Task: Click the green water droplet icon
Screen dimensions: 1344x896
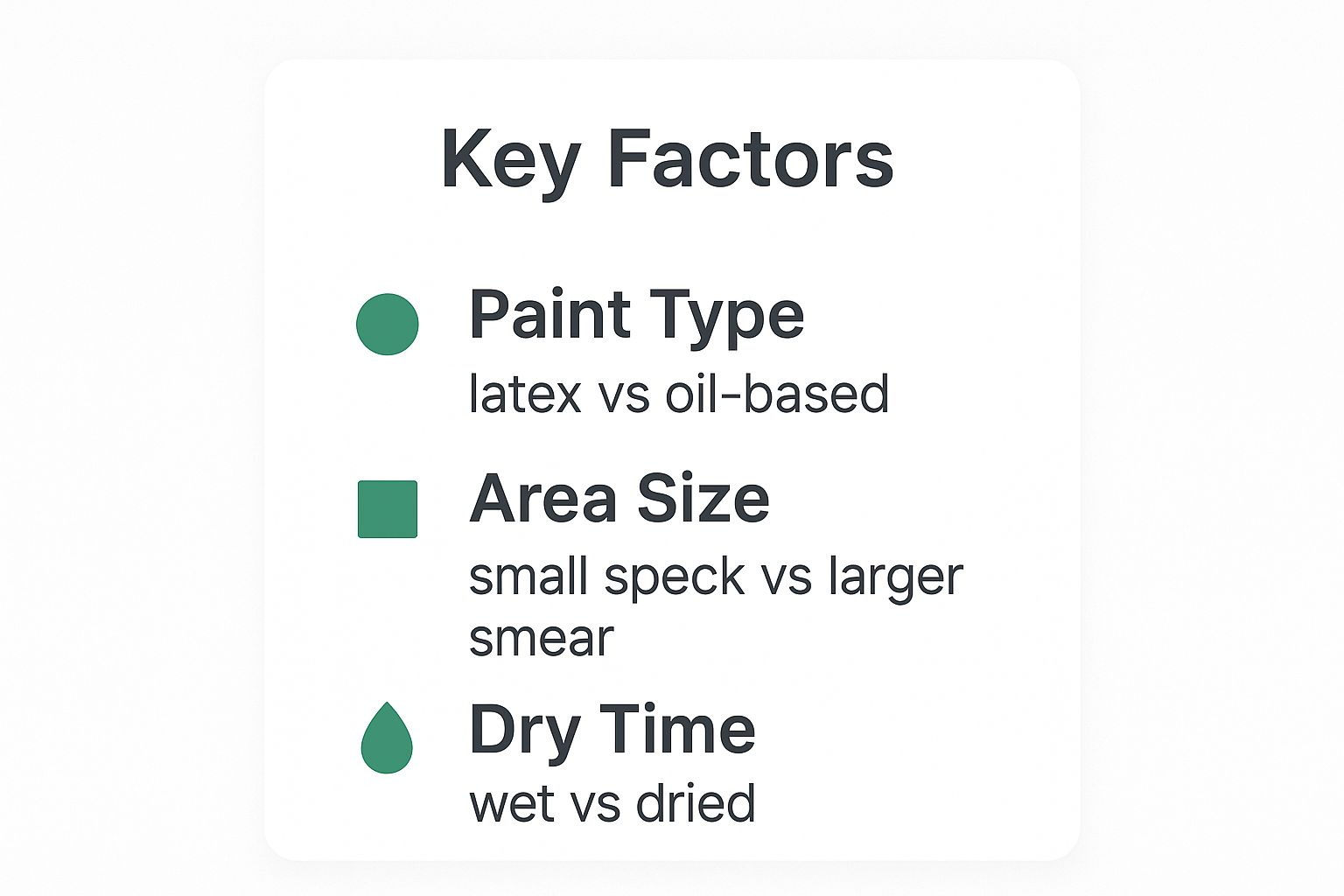Action: point(387,738)
